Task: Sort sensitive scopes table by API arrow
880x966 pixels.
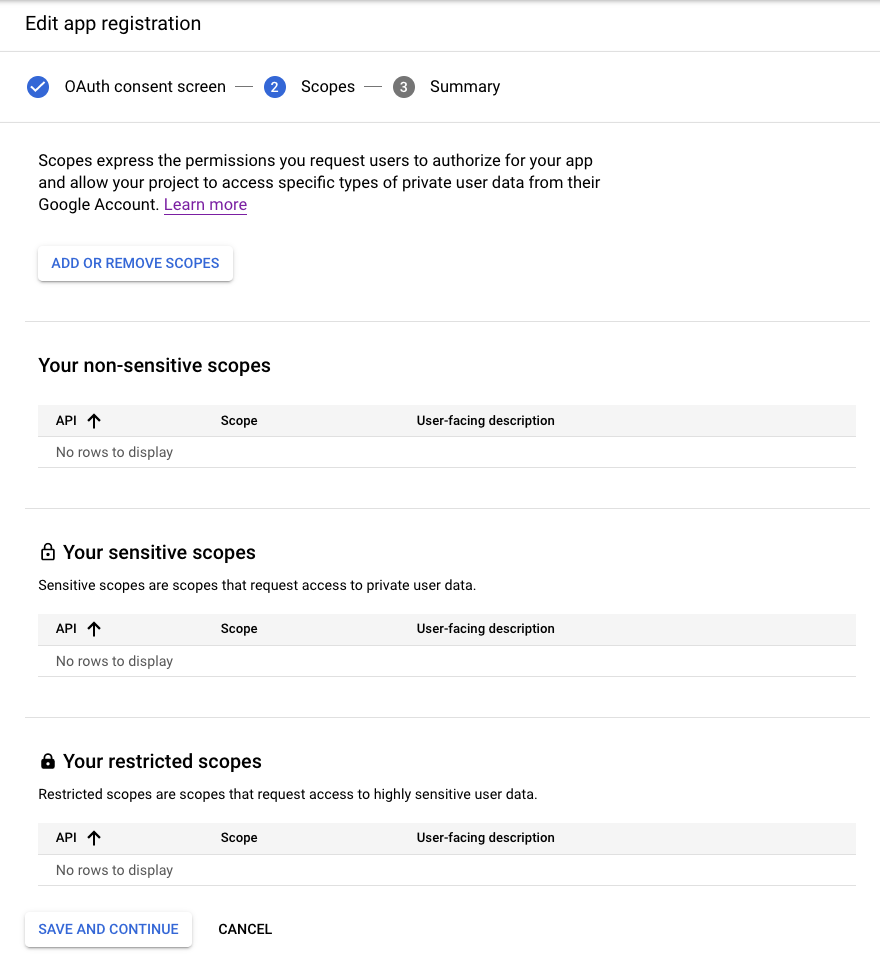Action: coord(94,629)
